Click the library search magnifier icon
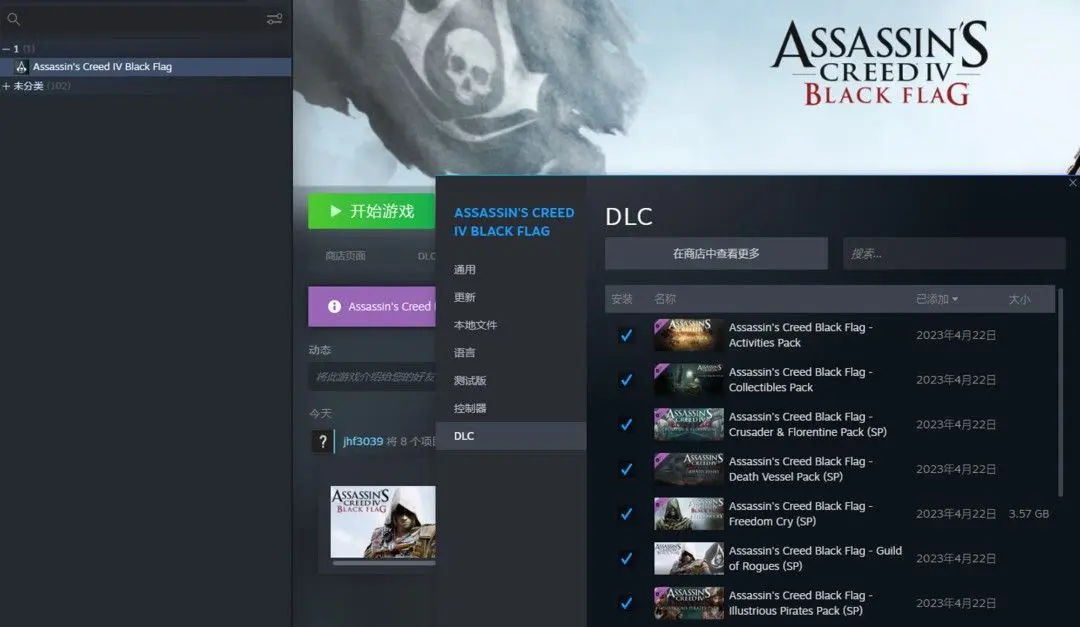The height and width of the screenshot is (627, 1080). 13,19
